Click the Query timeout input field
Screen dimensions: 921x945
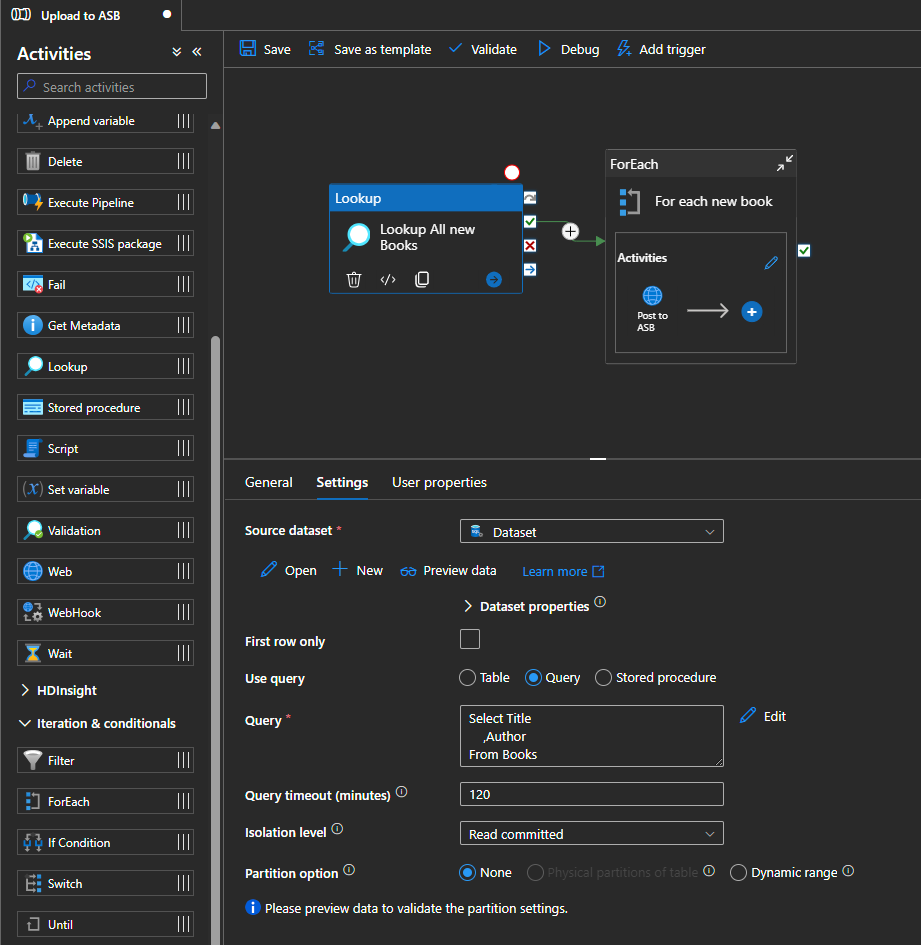pyautogui.click(x=591, y=794)
